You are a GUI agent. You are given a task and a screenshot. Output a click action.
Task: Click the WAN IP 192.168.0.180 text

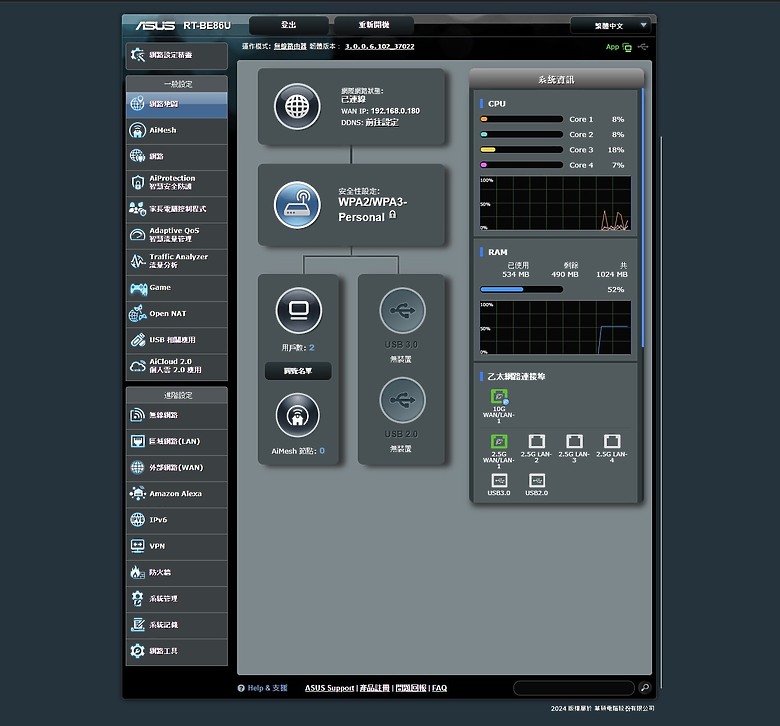[x=380, y=111]
